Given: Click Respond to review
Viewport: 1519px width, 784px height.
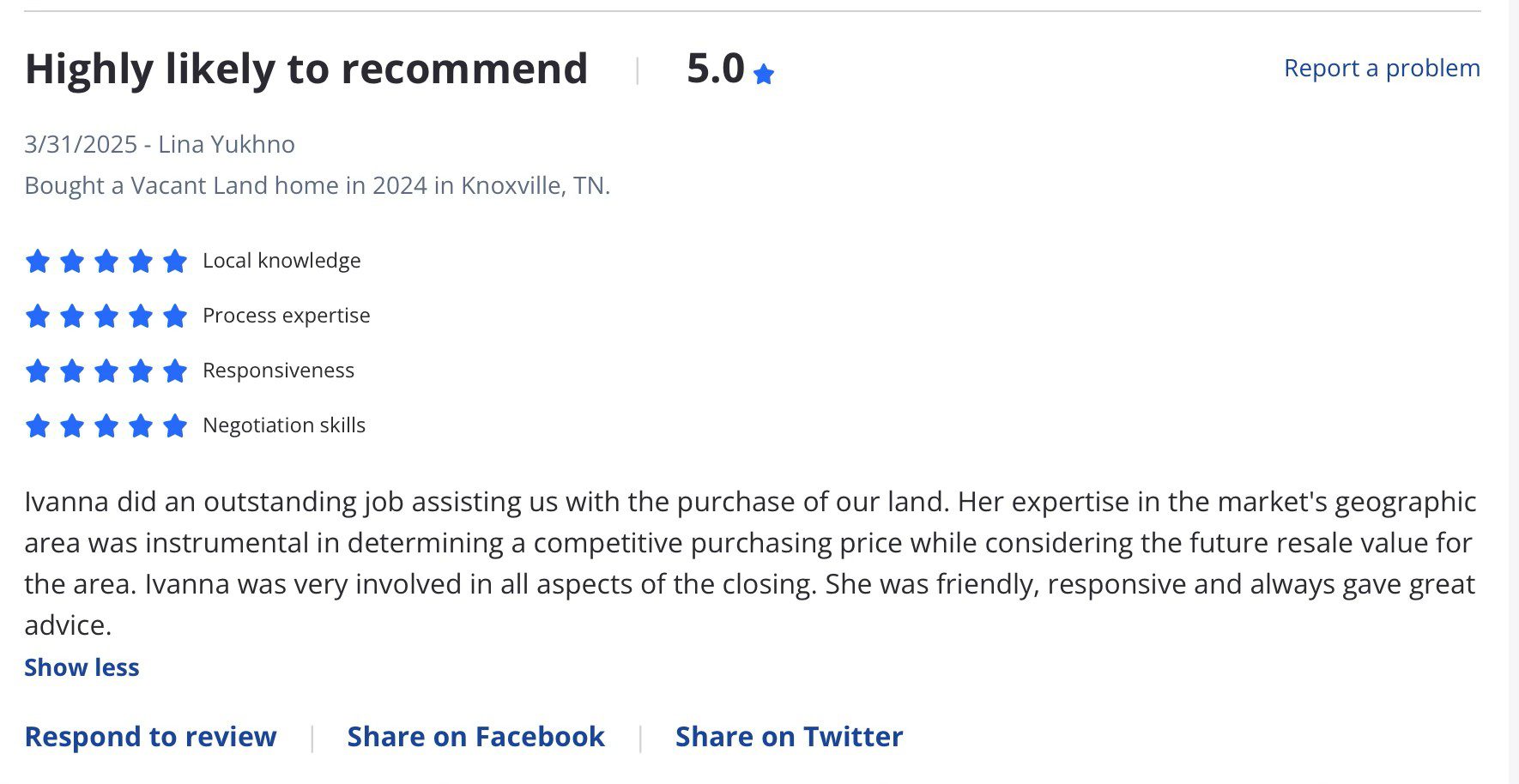Looking at the screenshot, I should (151, 737).
